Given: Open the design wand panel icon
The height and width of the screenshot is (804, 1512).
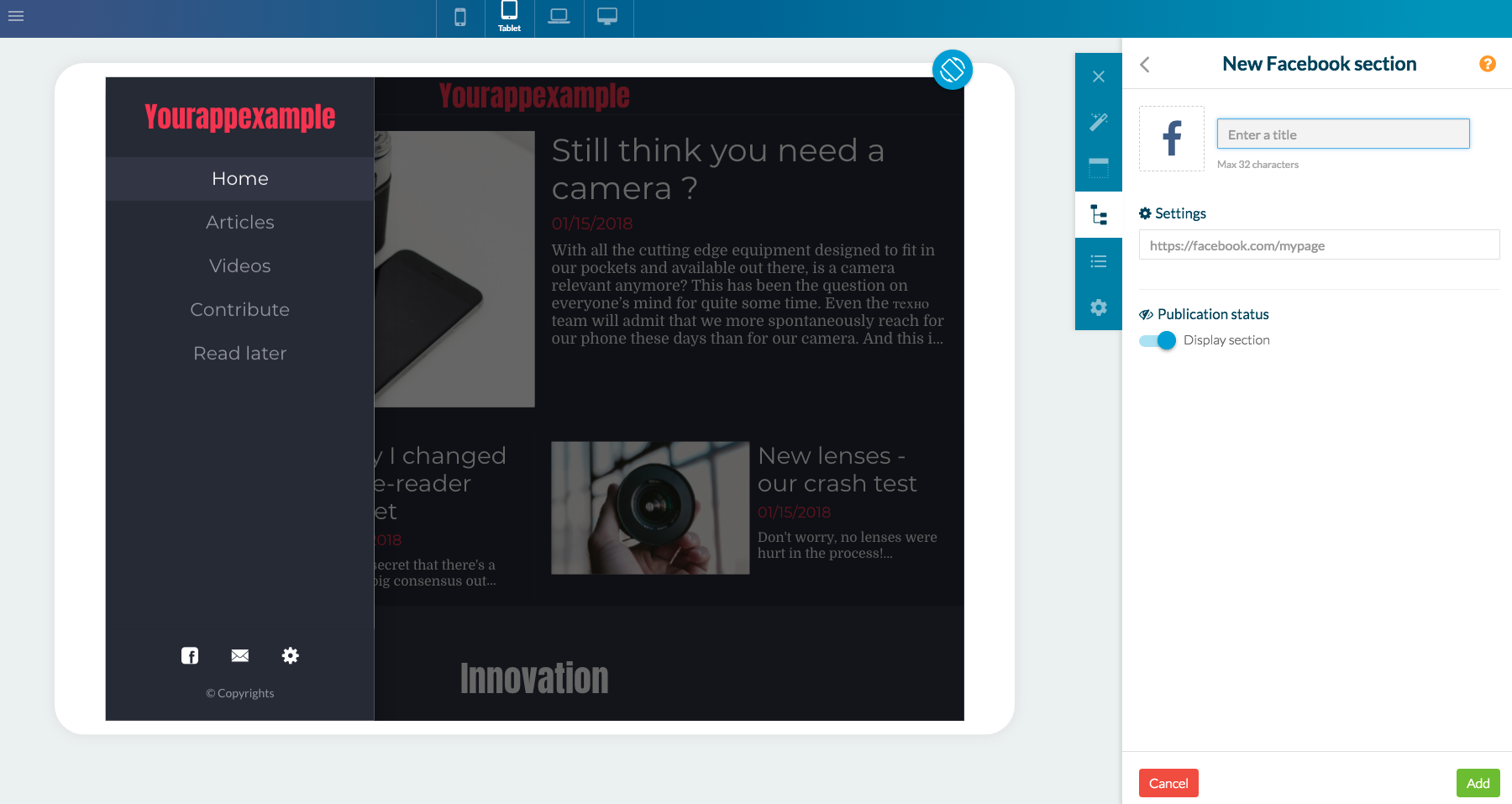Looking at the screenshot, I should coord(1098,122).
